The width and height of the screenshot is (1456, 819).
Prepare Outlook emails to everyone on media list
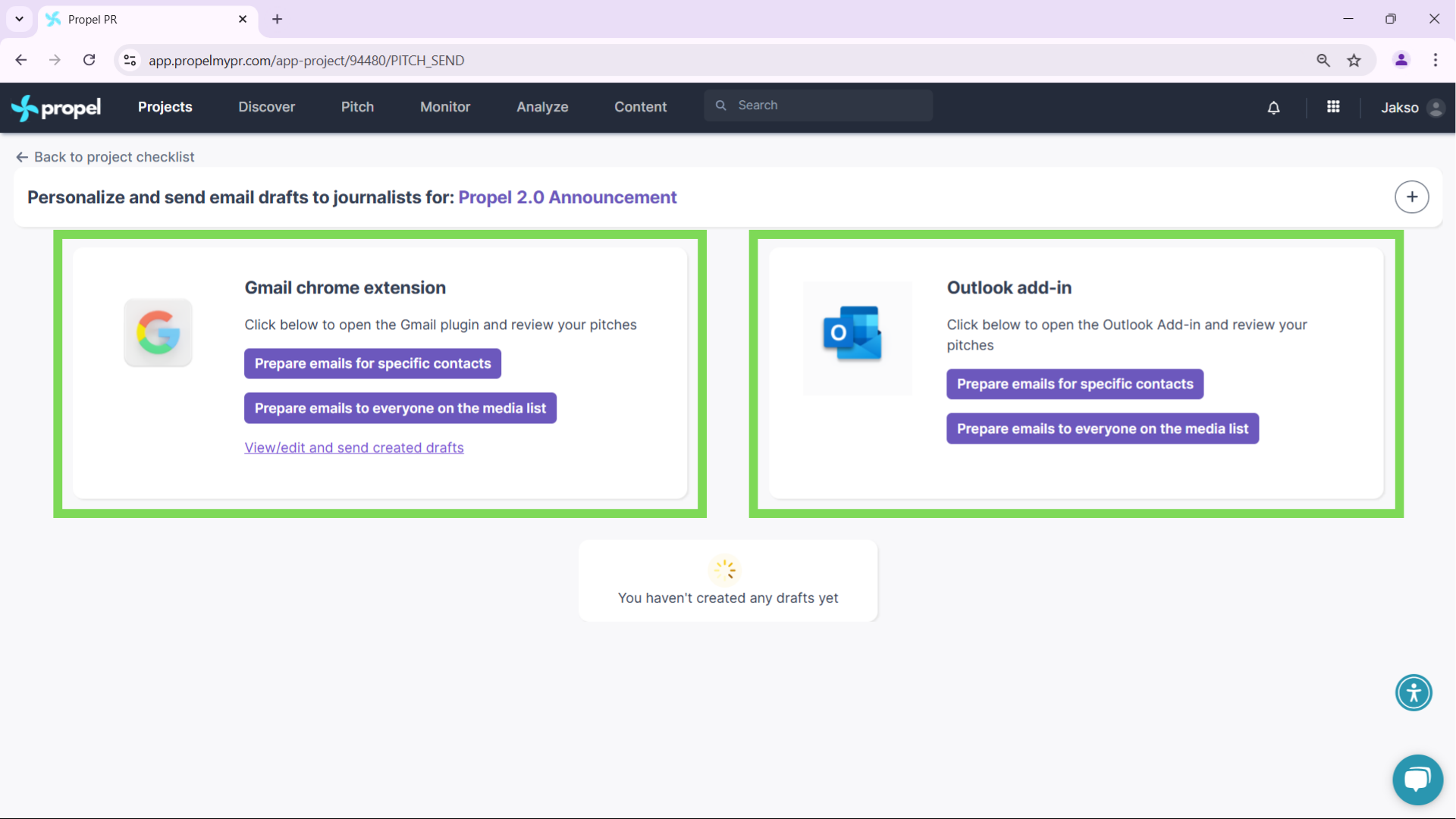[1102, 428]
